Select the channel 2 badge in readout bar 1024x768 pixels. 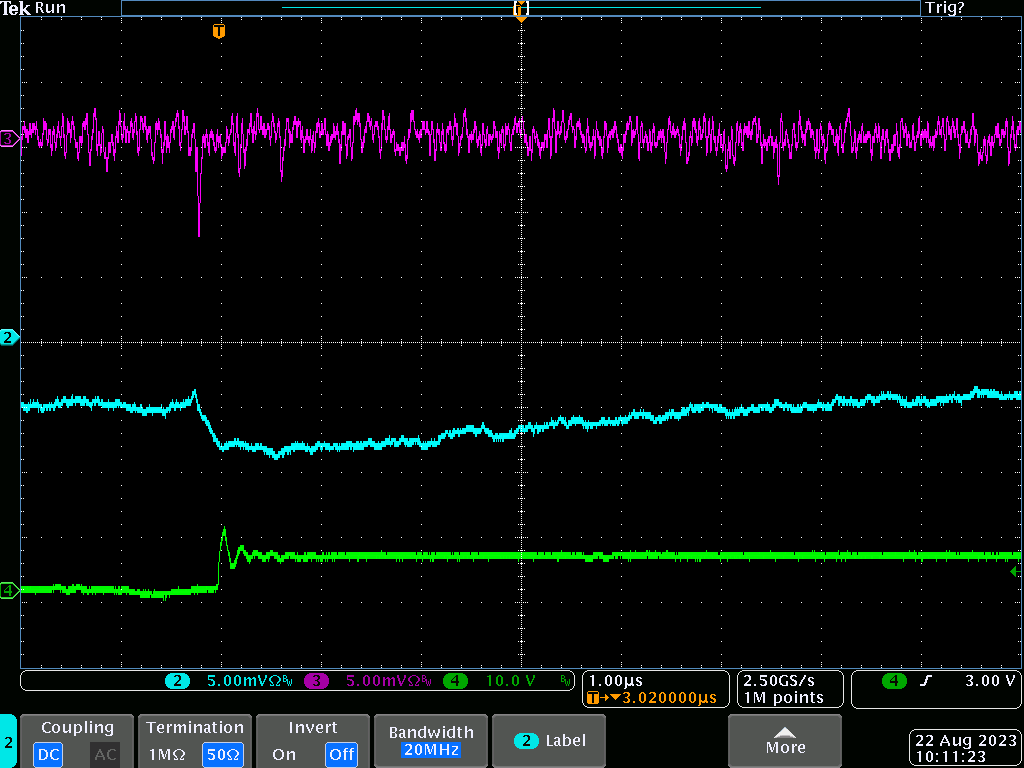pyautogui.click(x=177, y=681)
